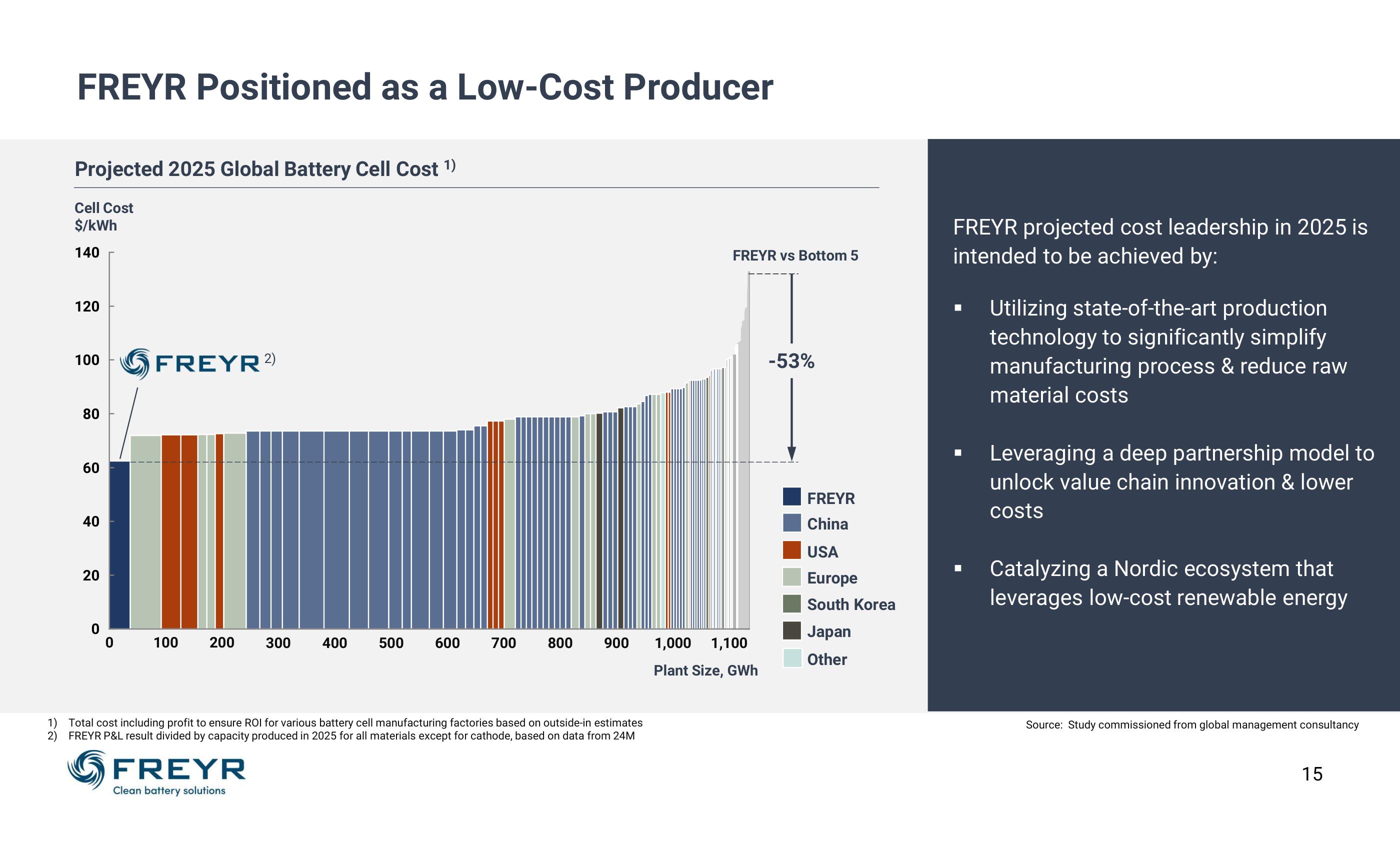Click the 1,100 value on the x-axis

[729, 643]
